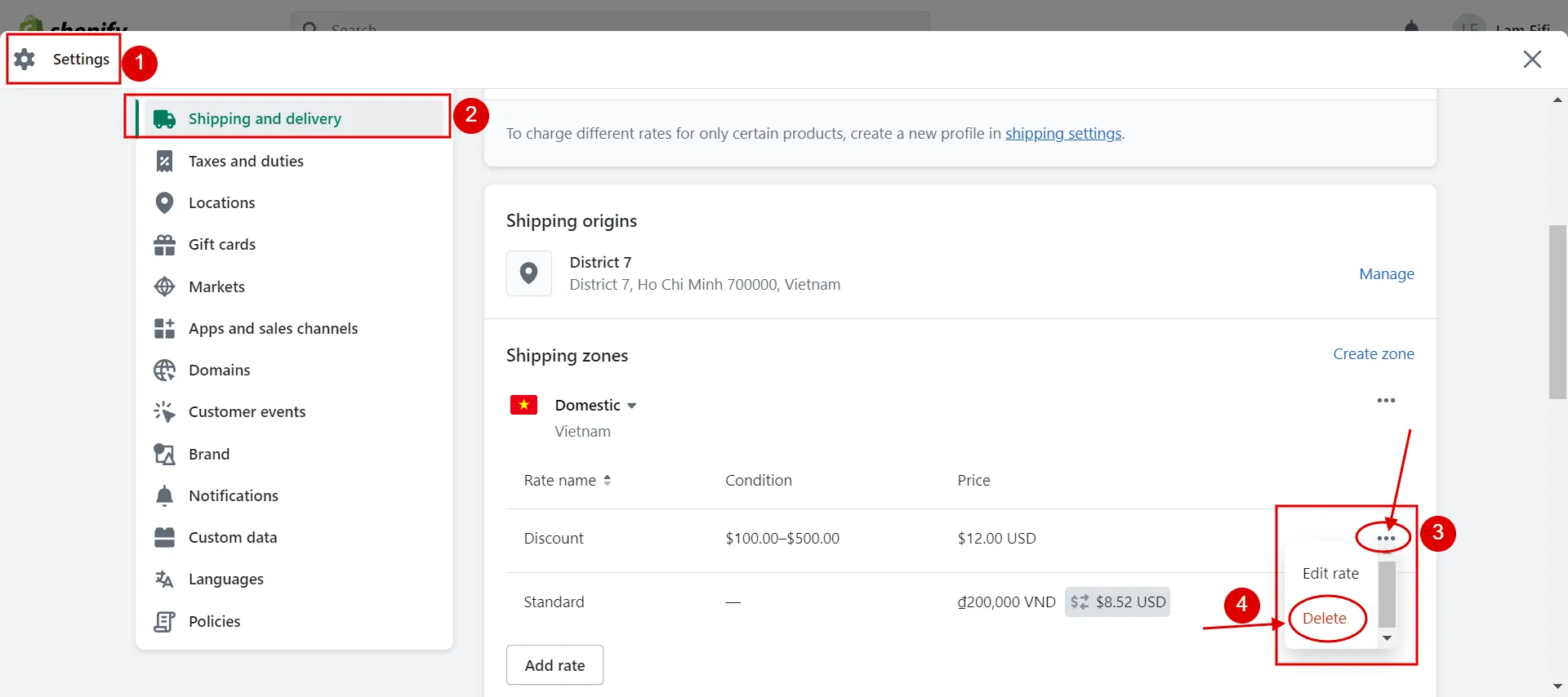Open Shipping and delivery truck icon

(164, 119)
